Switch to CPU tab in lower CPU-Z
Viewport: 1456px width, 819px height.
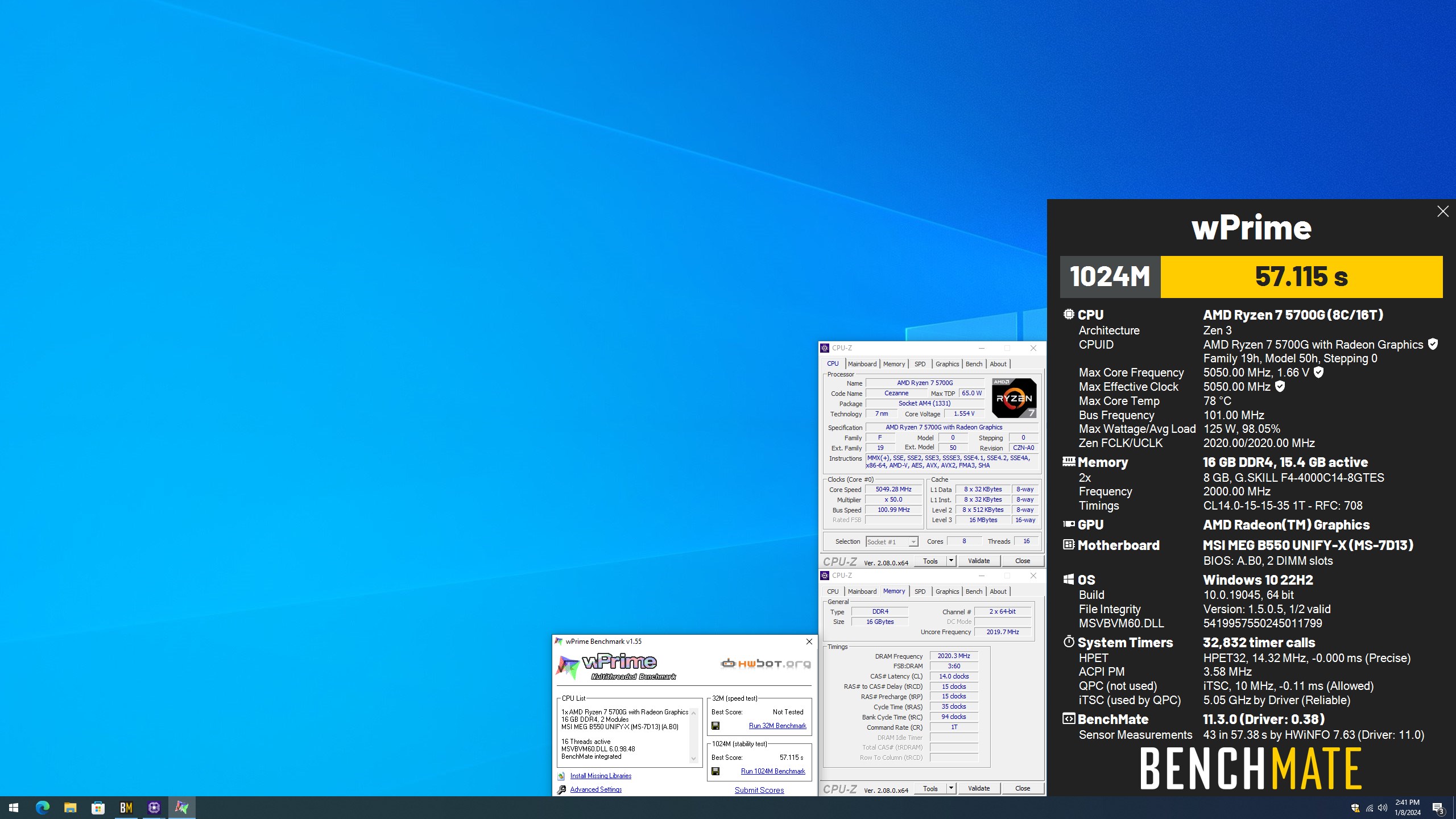point(833,591)
